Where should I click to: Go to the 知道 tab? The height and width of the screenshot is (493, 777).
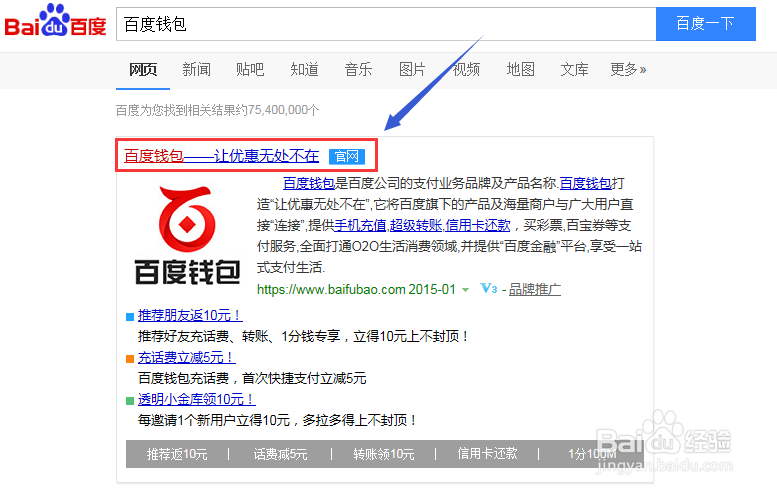[304, 69]
